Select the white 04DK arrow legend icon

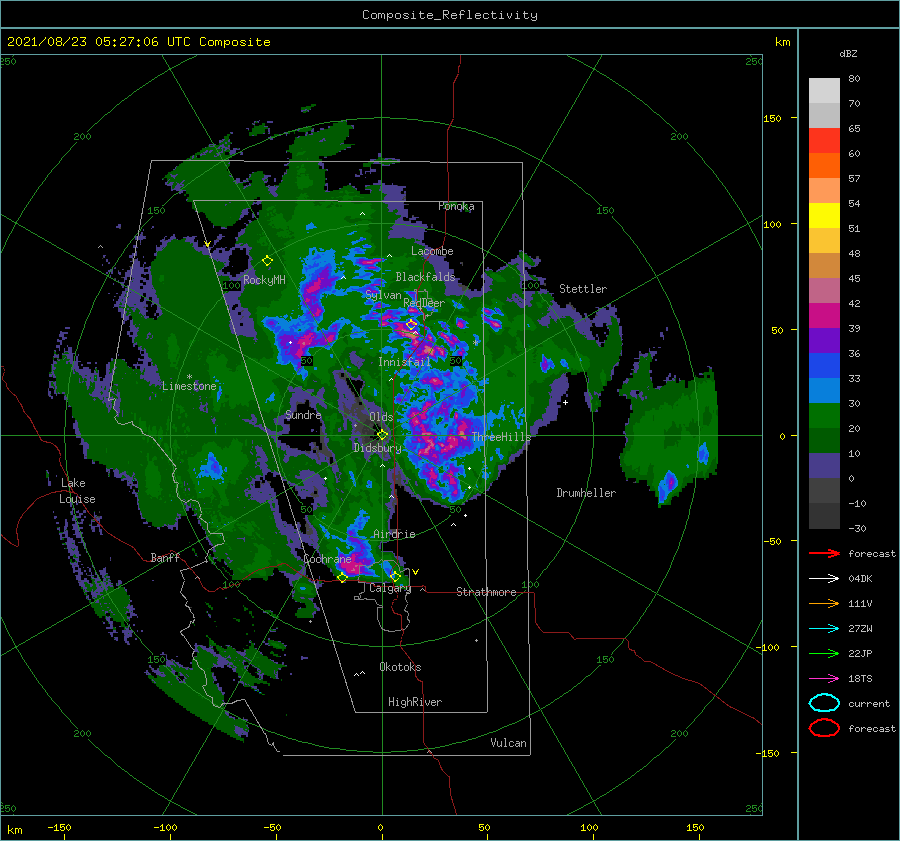point(824,579)
